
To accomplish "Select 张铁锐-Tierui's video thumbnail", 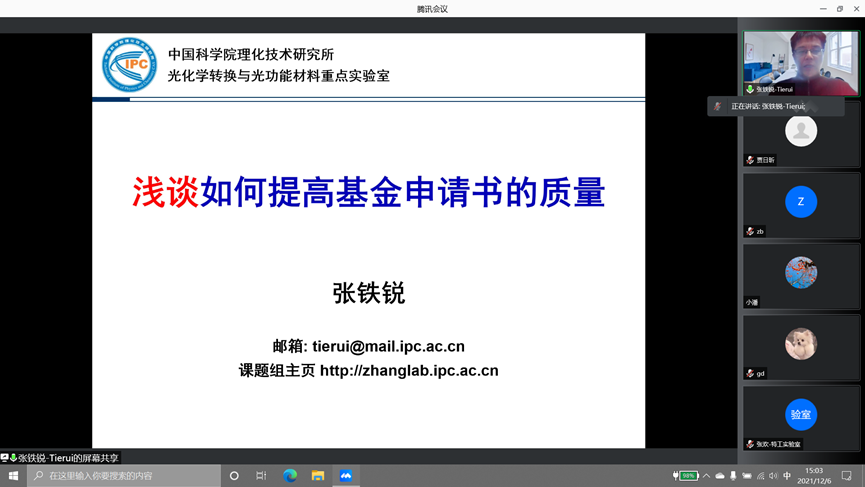I will 800,62.
